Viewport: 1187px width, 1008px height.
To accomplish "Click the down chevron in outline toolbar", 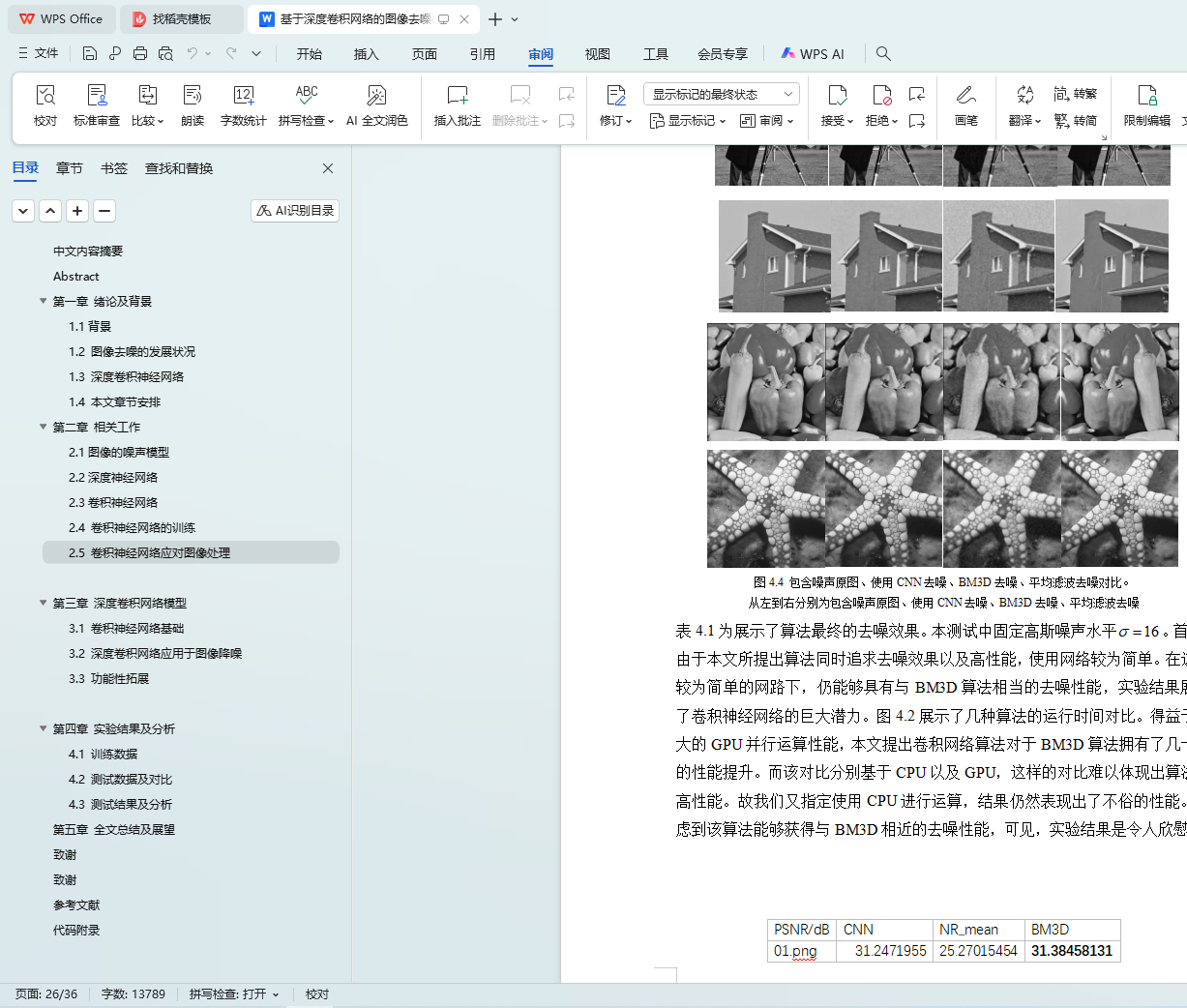I will pos(23,210).
